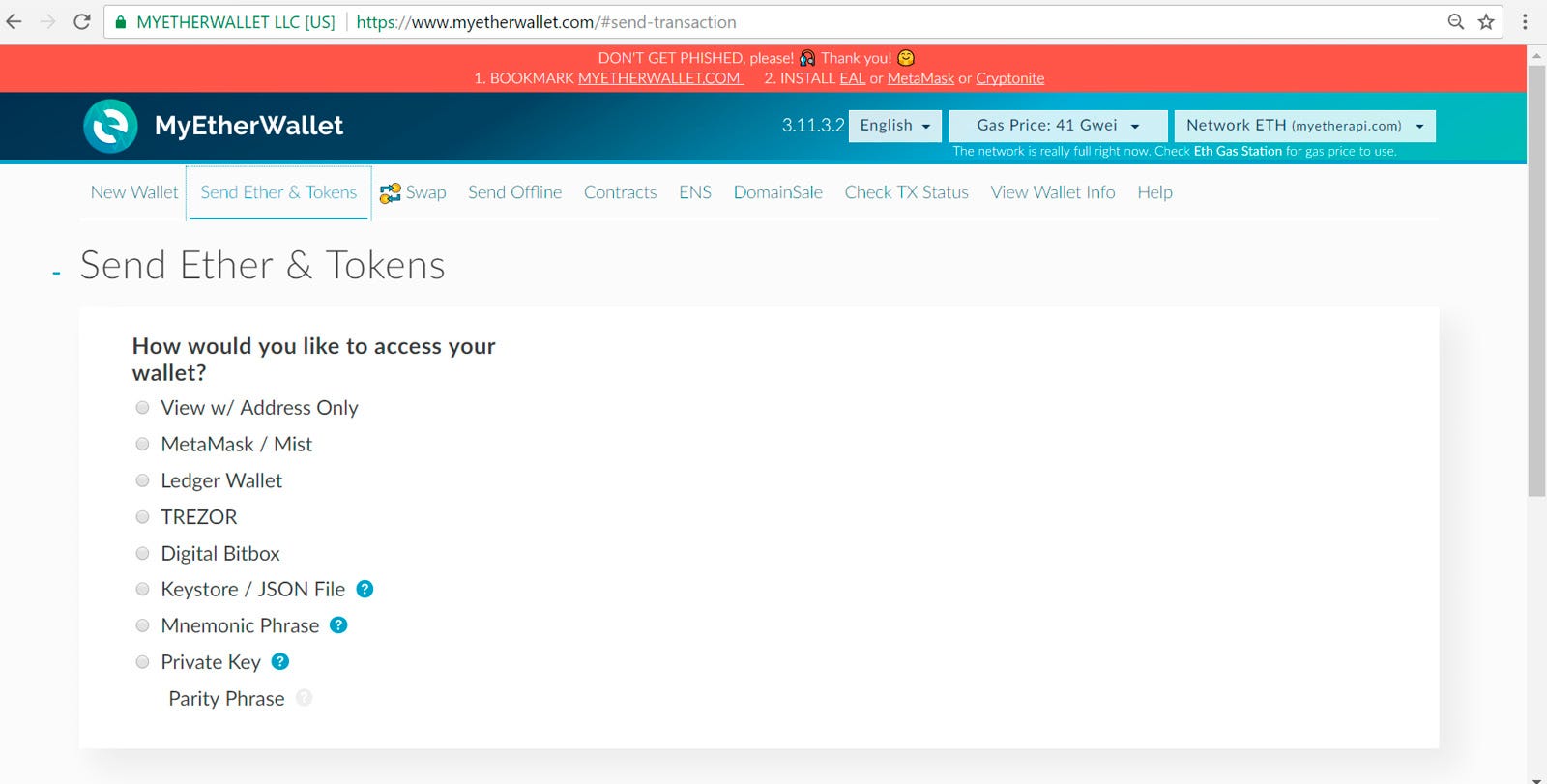
Task: Open the ENS tab
Action: tap(695, 192)
